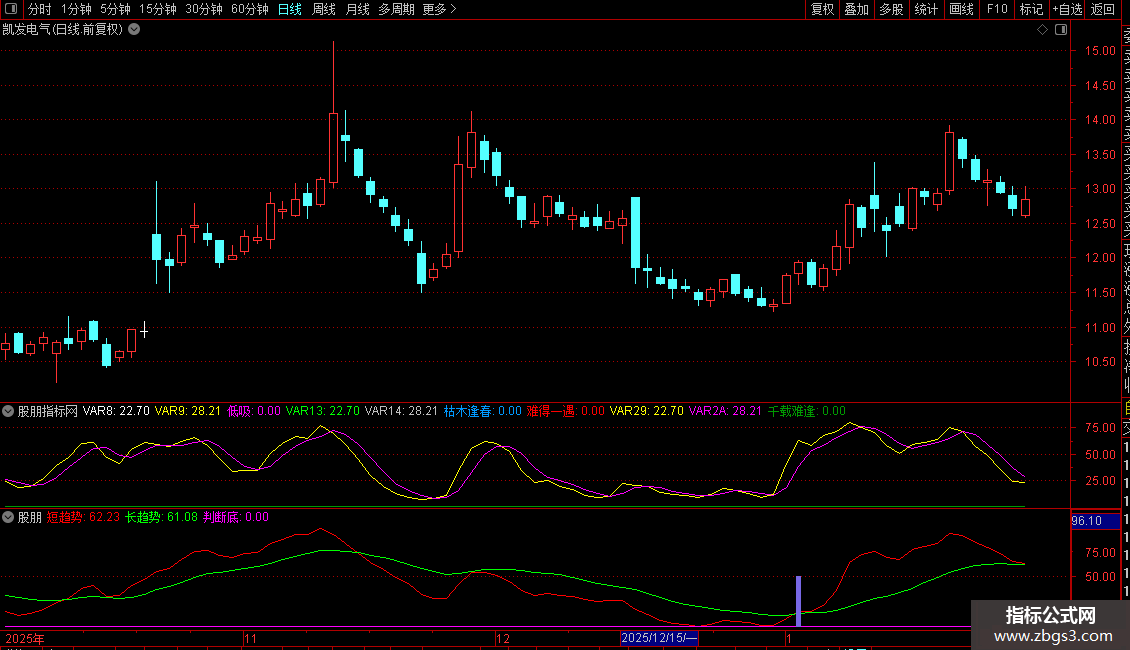The height and width of the screenshot is (650, 1130).
Task: Open the 画线 drawing tools
Action: pos(961,9)
